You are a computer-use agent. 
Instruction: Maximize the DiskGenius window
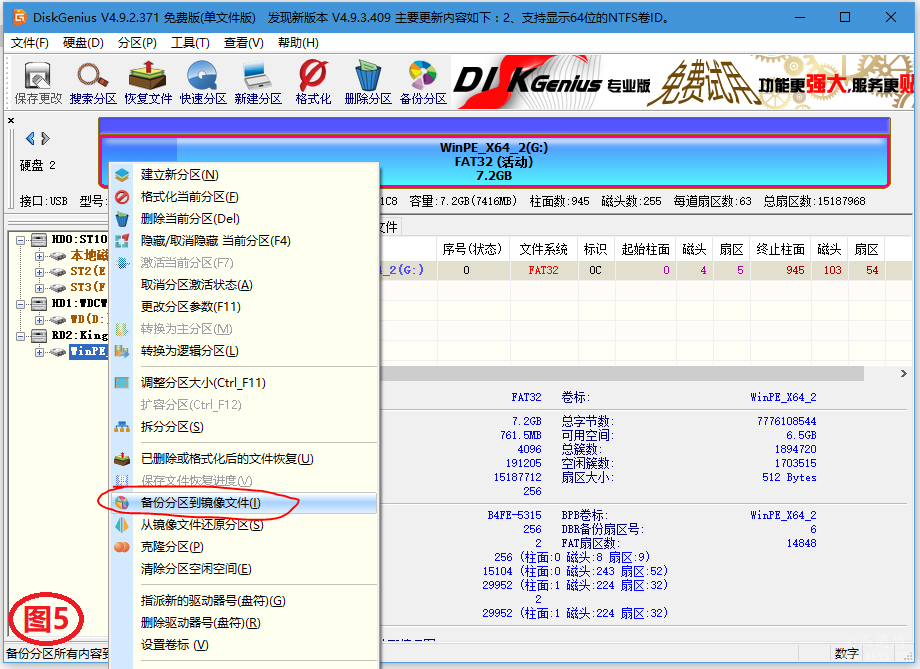(845, 17)
